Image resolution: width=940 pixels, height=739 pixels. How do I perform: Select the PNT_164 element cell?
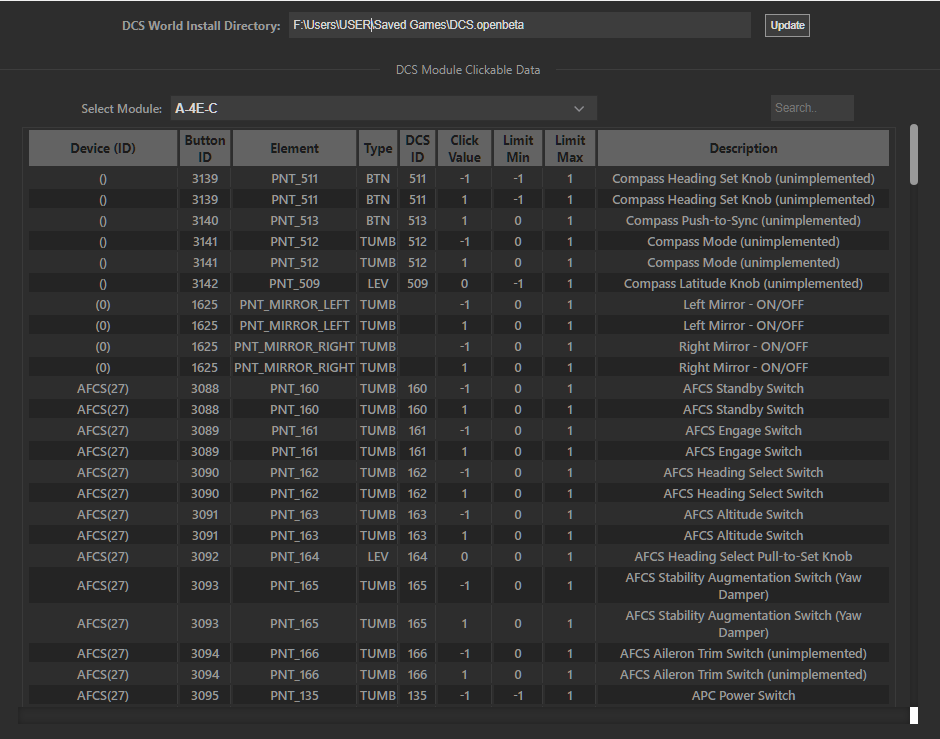(x=294, y=556)
